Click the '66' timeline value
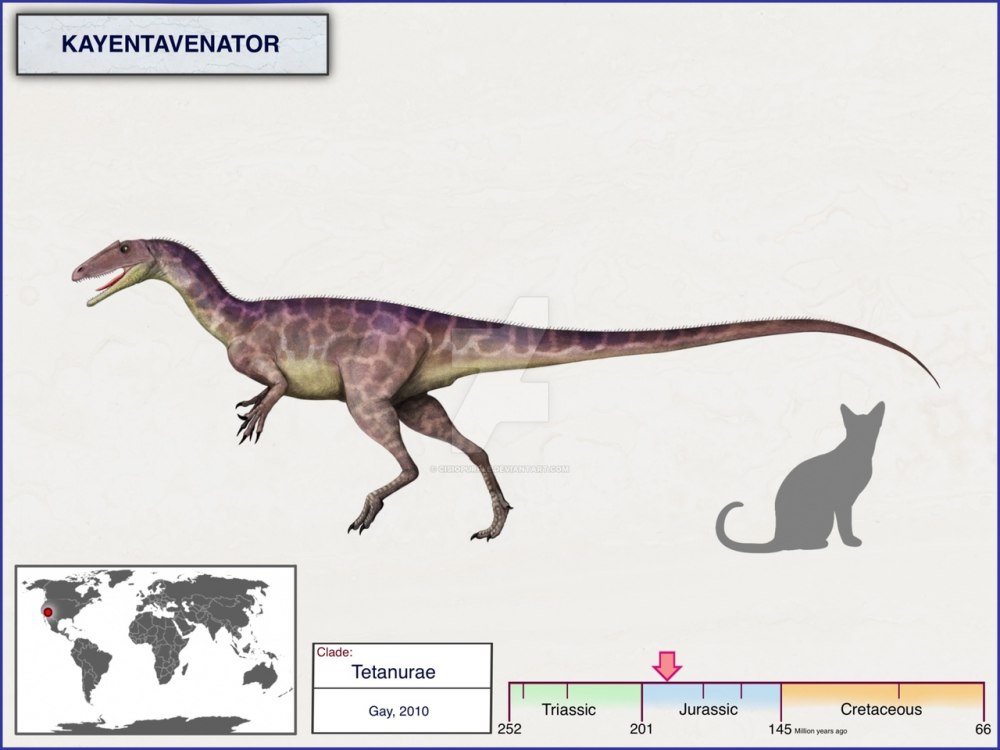The height and width of the screenshot is (750, 1000). pos(983,729)
